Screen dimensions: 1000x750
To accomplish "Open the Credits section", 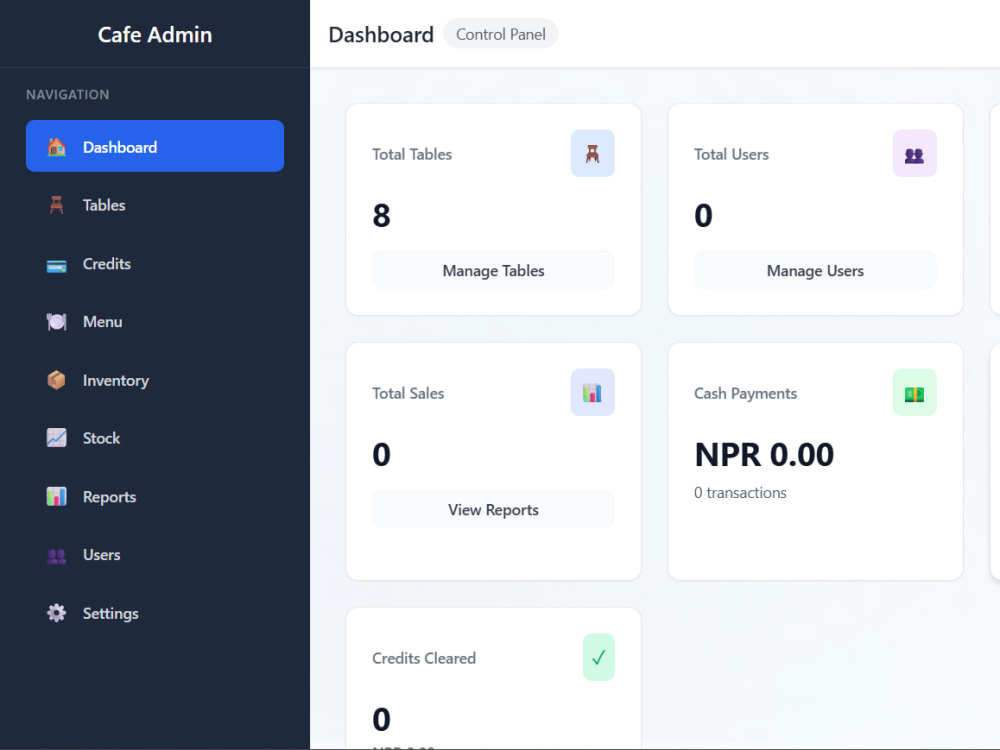I will click(155, 263).
